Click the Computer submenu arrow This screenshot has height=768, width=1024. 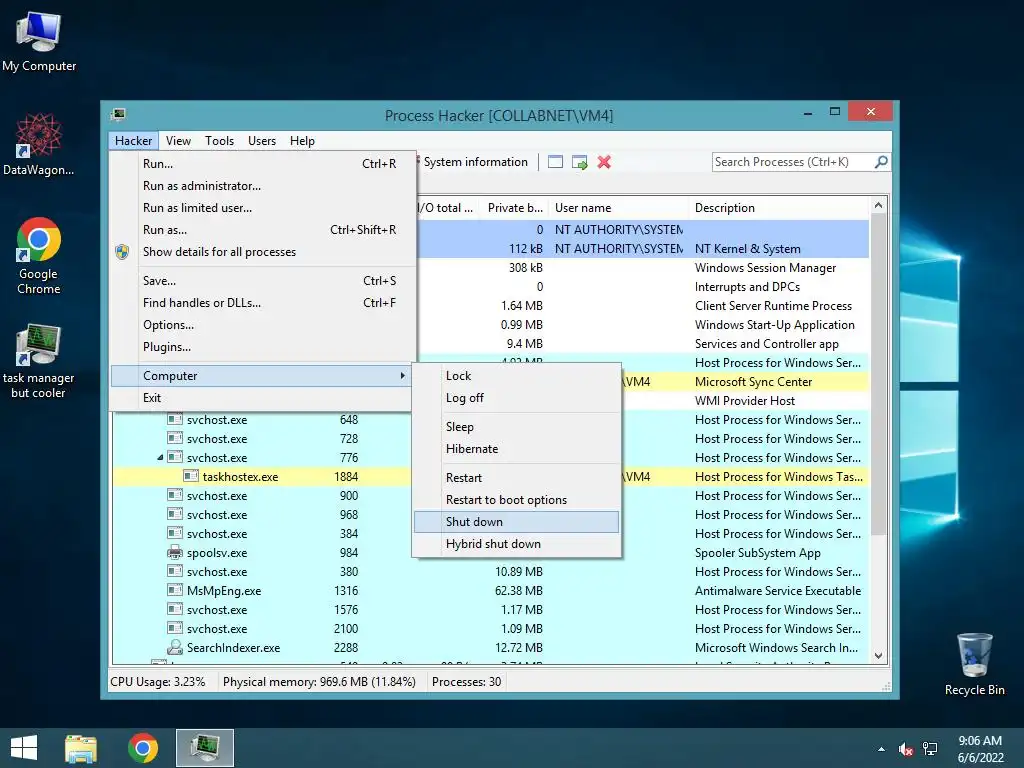(x=402, y=376)
